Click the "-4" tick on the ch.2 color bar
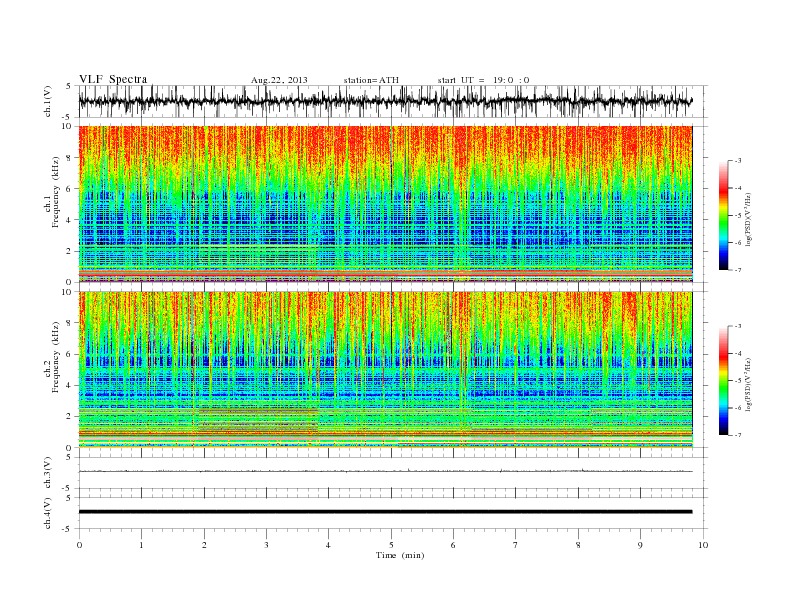This screenshot has height=612, width=792. click(x=738, y=353)
